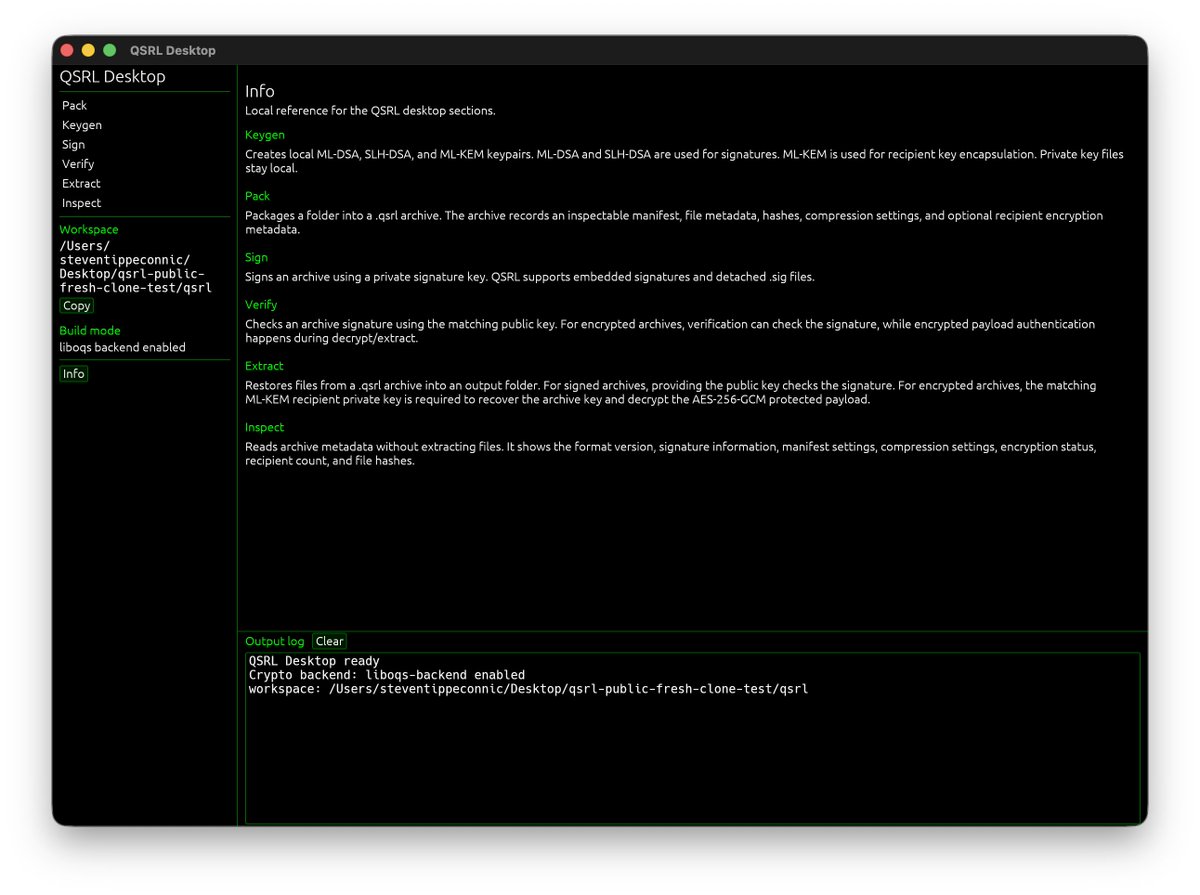Click the green Inspect heading in Info

pos(265,427)
